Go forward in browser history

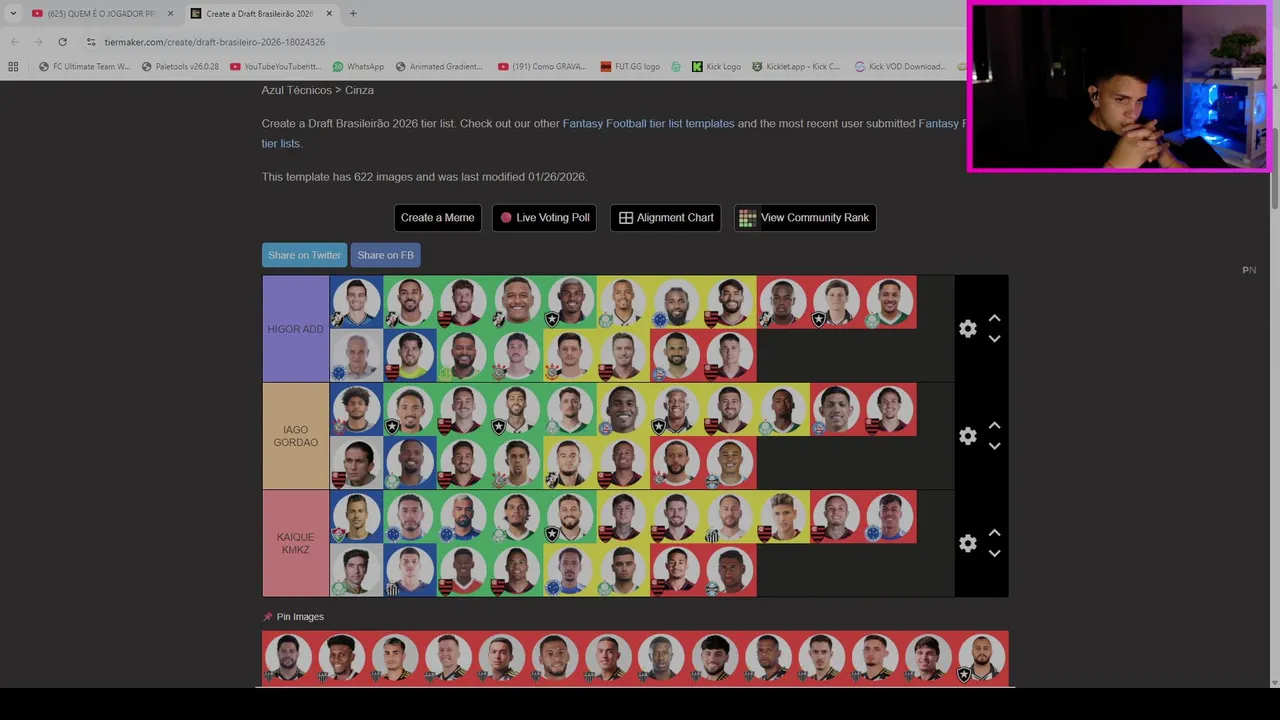[x=38, y=42]
